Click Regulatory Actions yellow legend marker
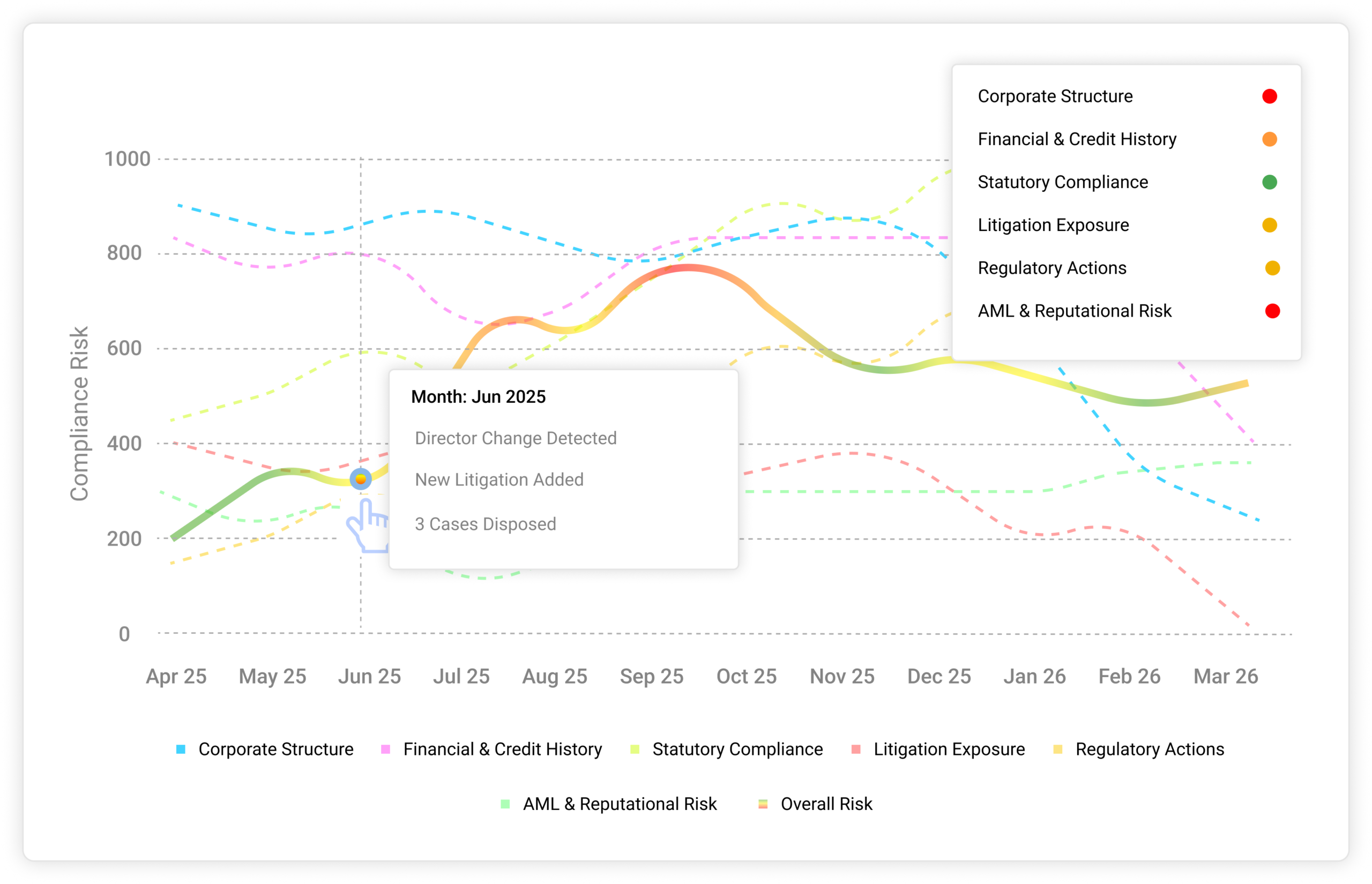Image resolution: width=1372 pixels, height=884 pixels. point(1058,749)
